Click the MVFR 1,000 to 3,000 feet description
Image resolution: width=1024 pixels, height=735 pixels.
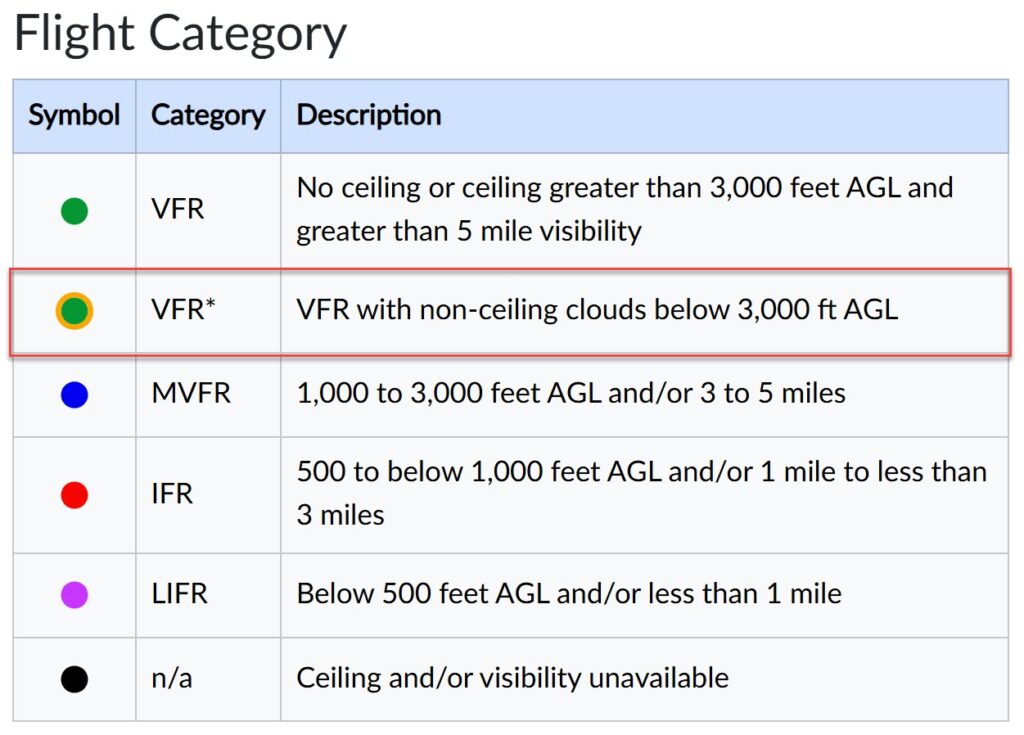click(x=571, y=393)
